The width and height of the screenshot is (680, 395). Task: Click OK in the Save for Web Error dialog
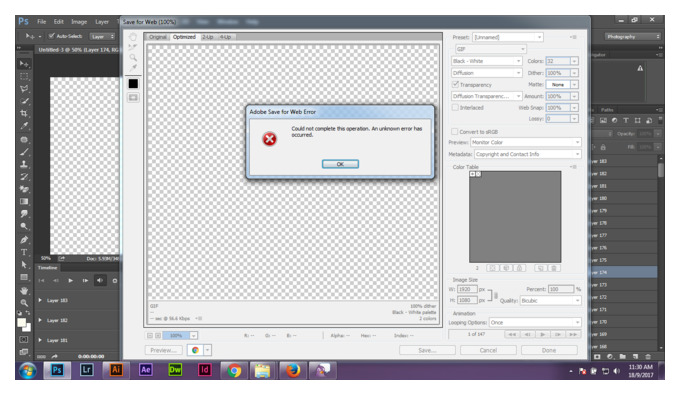tap(340, 164)
